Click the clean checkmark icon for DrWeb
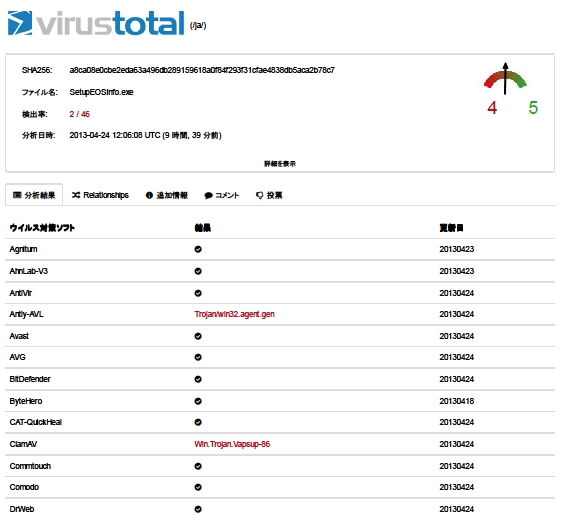 click(198, 509)
